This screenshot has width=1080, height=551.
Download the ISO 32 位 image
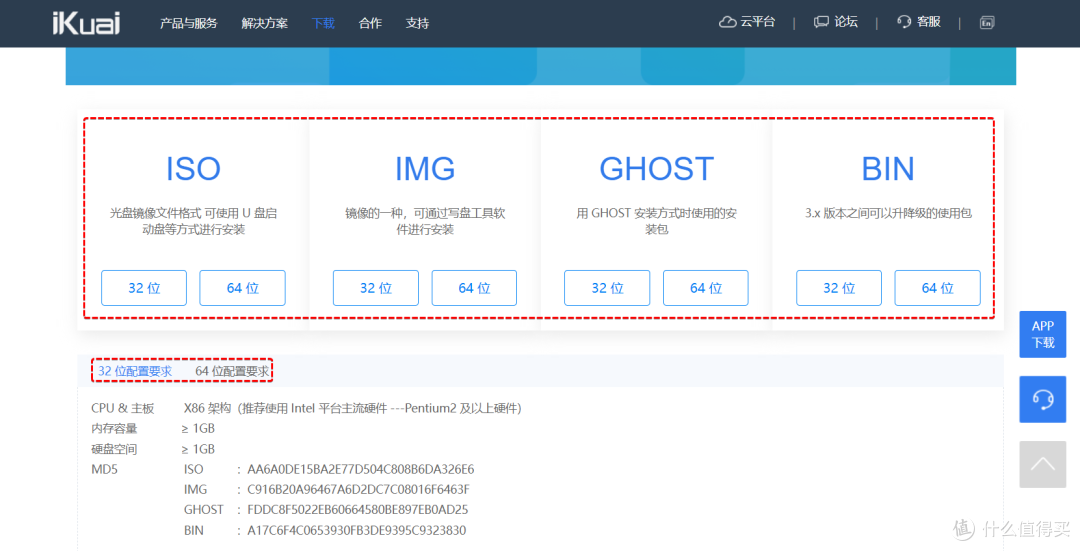pyautogui.click(x=144, y=288)
